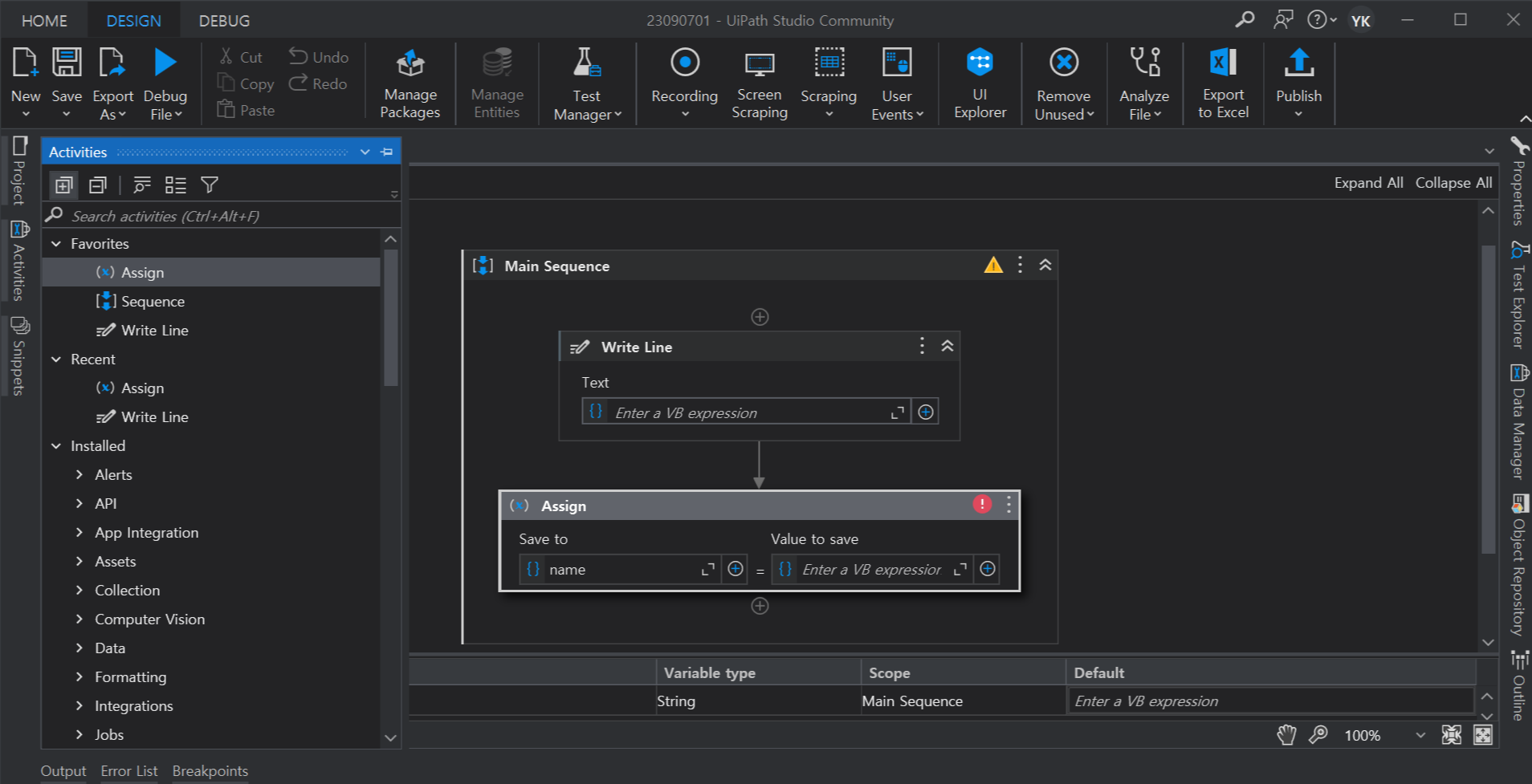Click Undo in the ribbon
The image size is (1532, 784).
pos(319,57)
